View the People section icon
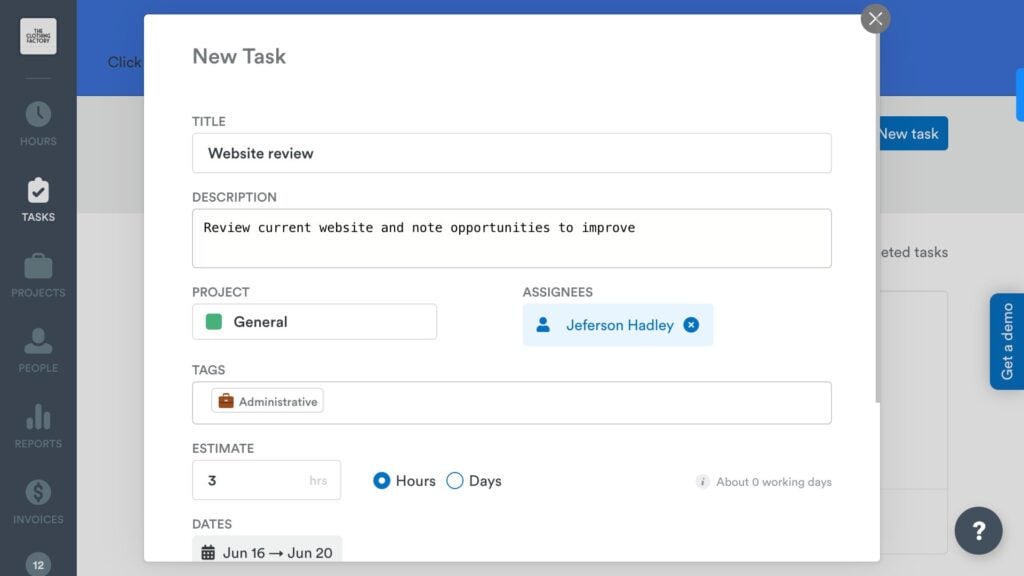 tap(37, 342)
